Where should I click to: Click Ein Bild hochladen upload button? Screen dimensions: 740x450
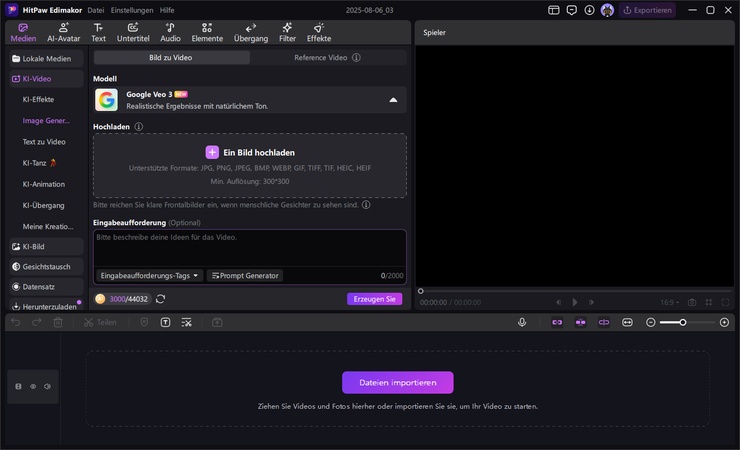[x=250, y=152]
